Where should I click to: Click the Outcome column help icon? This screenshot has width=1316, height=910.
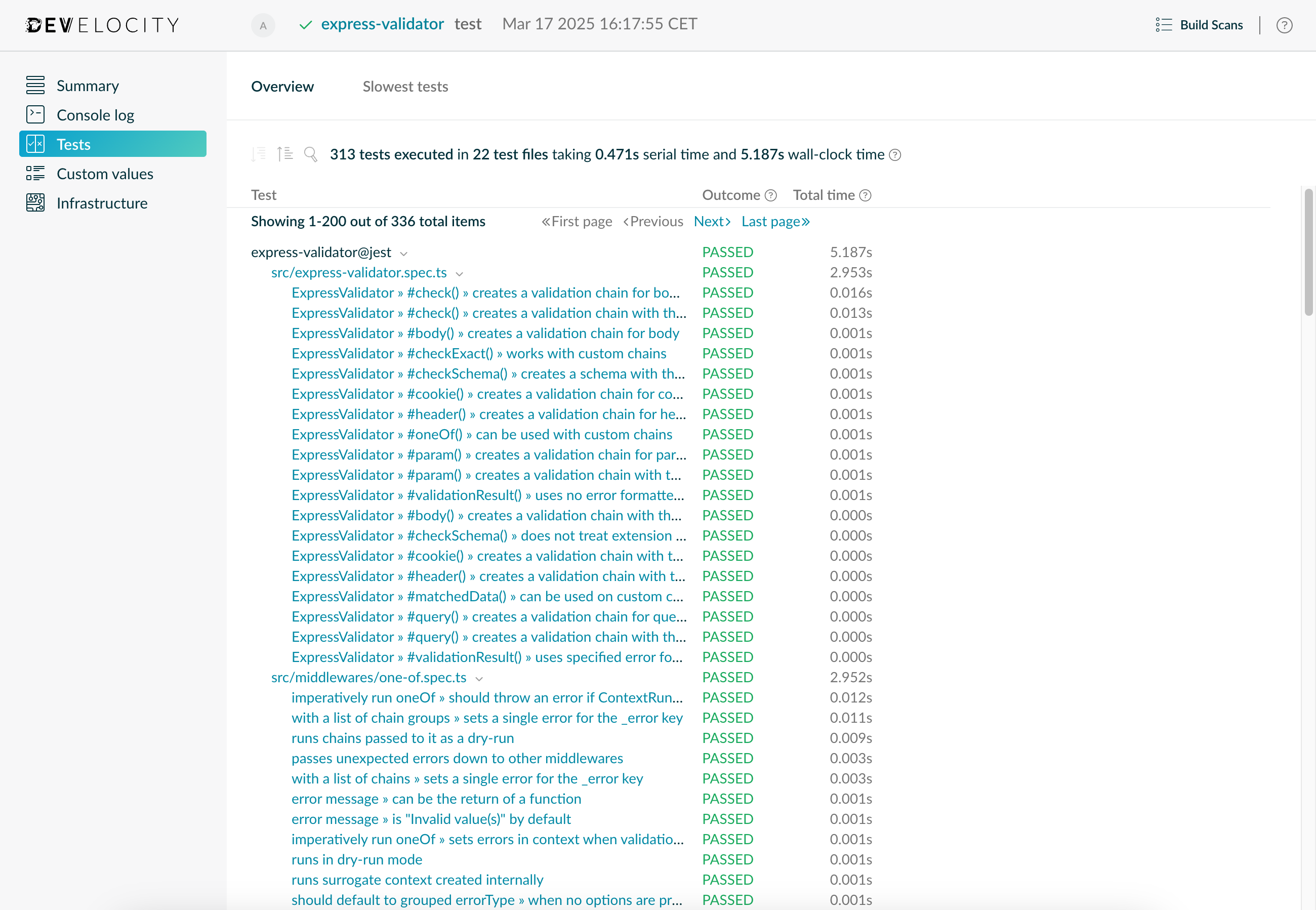(771, 195)
